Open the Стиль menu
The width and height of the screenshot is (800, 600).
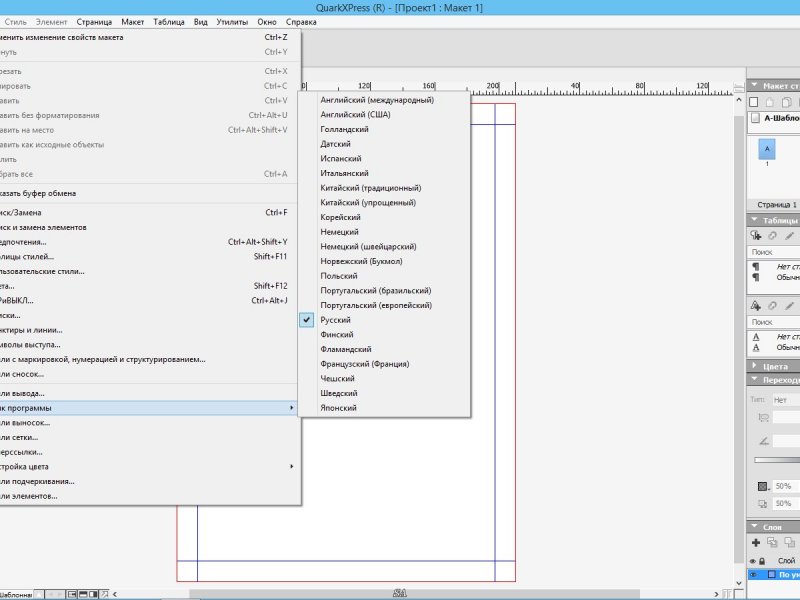(x=15, y=22)
